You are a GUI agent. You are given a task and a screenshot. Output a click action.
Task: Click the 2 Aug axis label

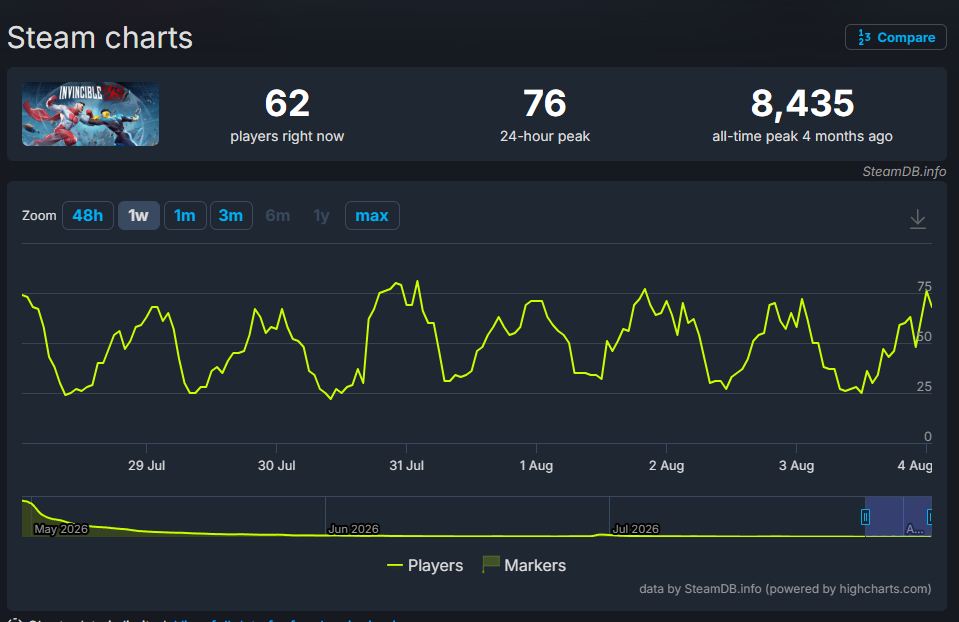pos(666,465)
